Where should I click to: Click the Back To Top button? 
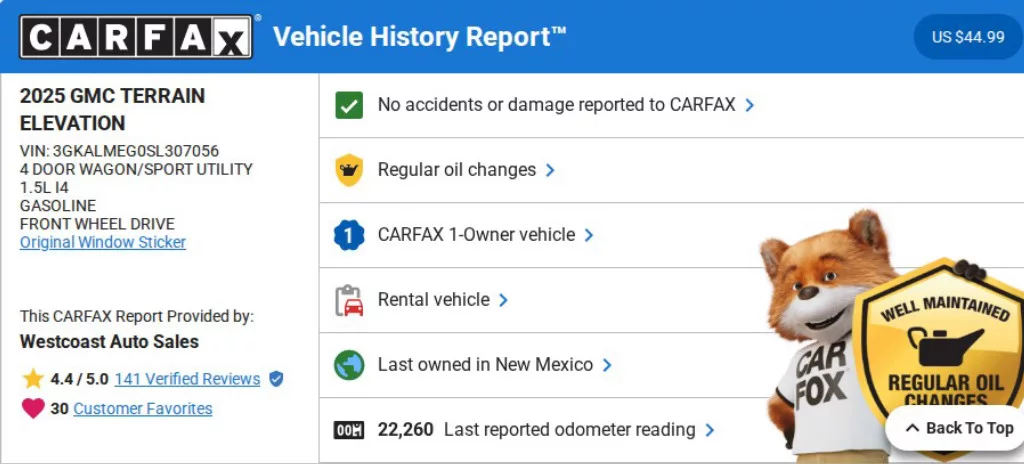tap(958, 428)
